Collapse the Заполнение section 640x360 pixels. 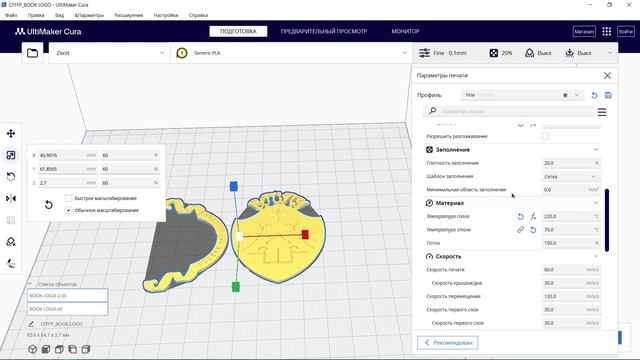[x=596, y=150]
